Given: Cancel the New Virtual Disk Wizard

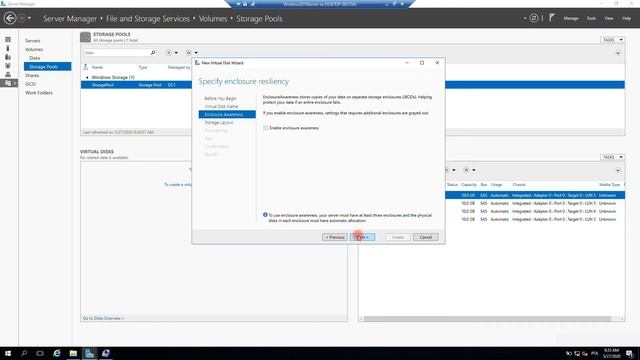Looking at the screenshot, I should click(x=426, y=237).
